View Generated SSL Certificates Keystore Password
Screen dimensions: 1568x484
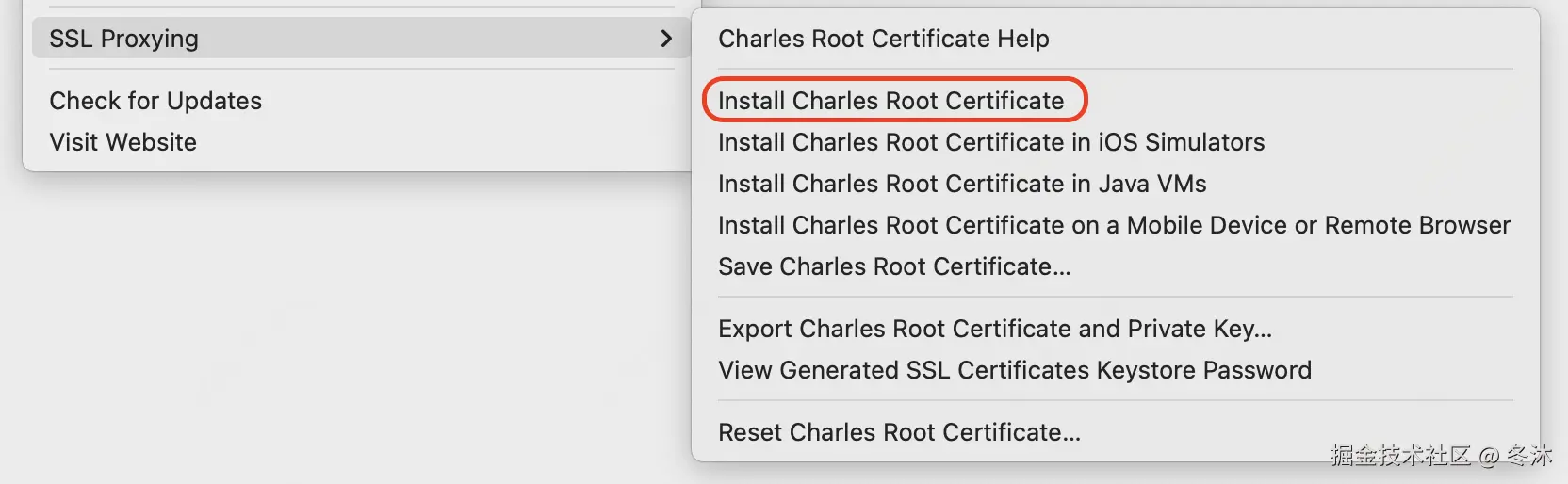point(1015,370)
